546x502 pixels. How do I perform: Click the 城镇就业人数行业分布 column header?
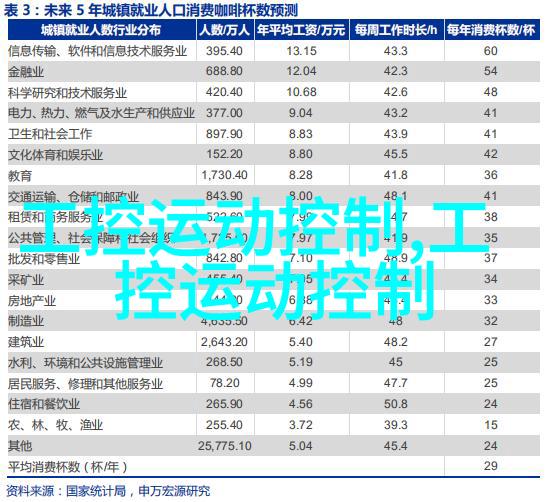pos(101,30)
